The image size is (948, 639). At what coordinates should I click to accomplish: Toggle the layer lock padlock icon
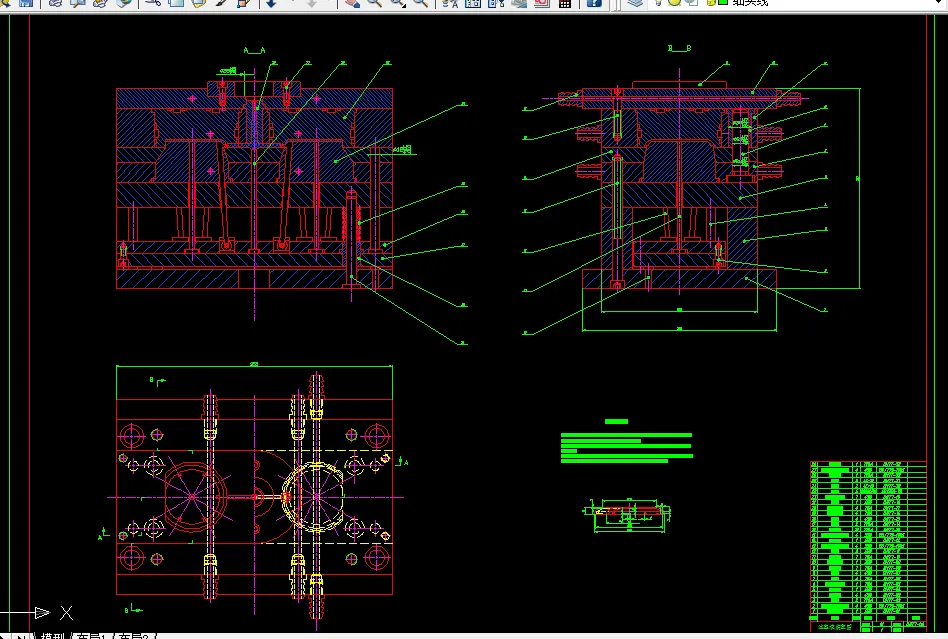pyautogui.click(x=710, y=2)
